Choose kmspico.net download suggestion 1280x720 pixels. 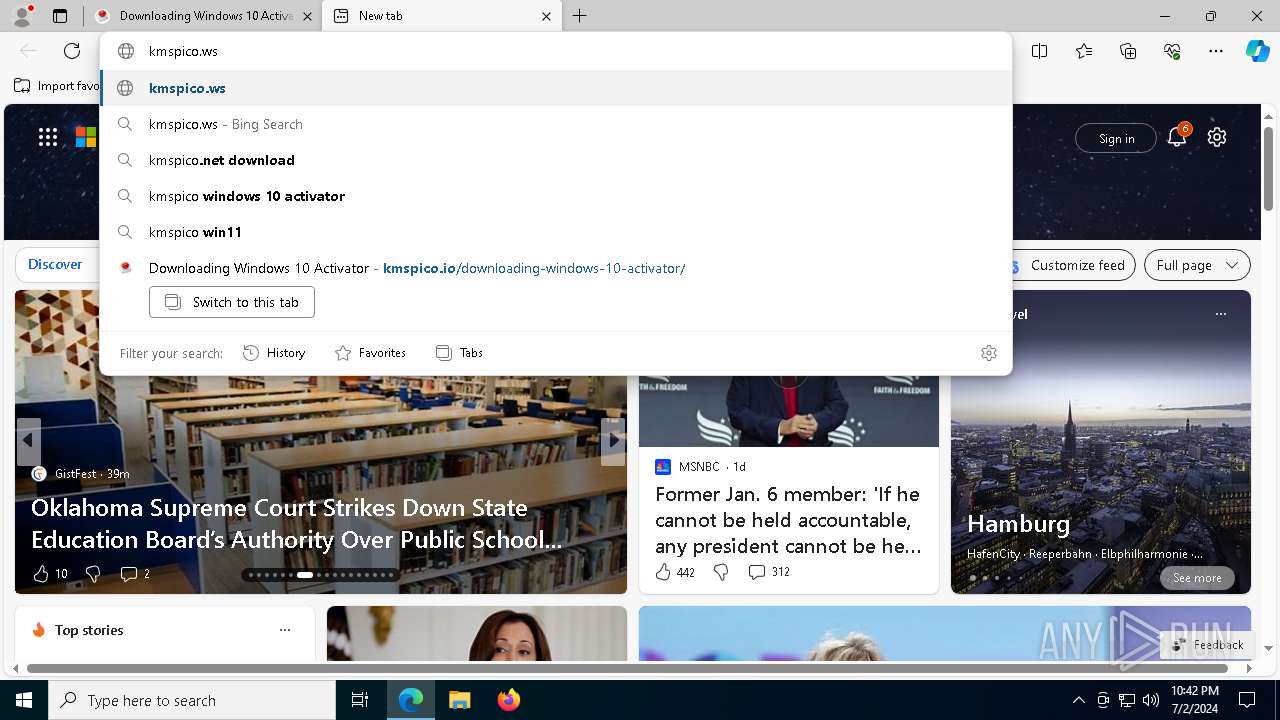tap(556, 160)
